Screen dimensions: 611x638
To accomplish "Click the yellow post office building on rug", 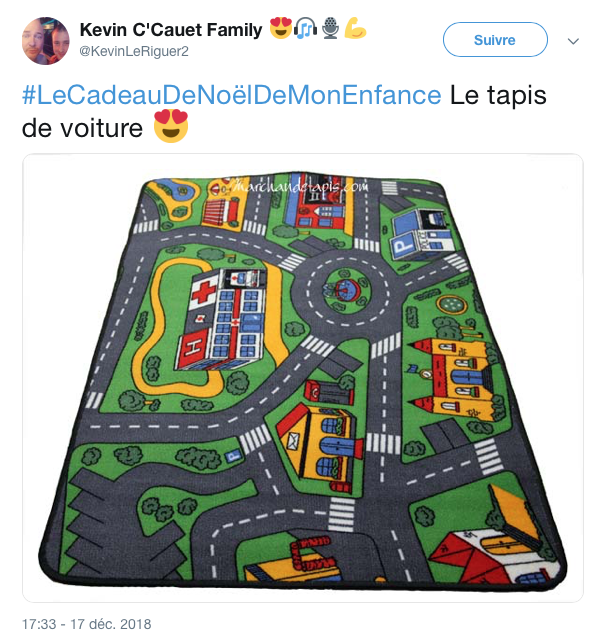I will point(321,444).
